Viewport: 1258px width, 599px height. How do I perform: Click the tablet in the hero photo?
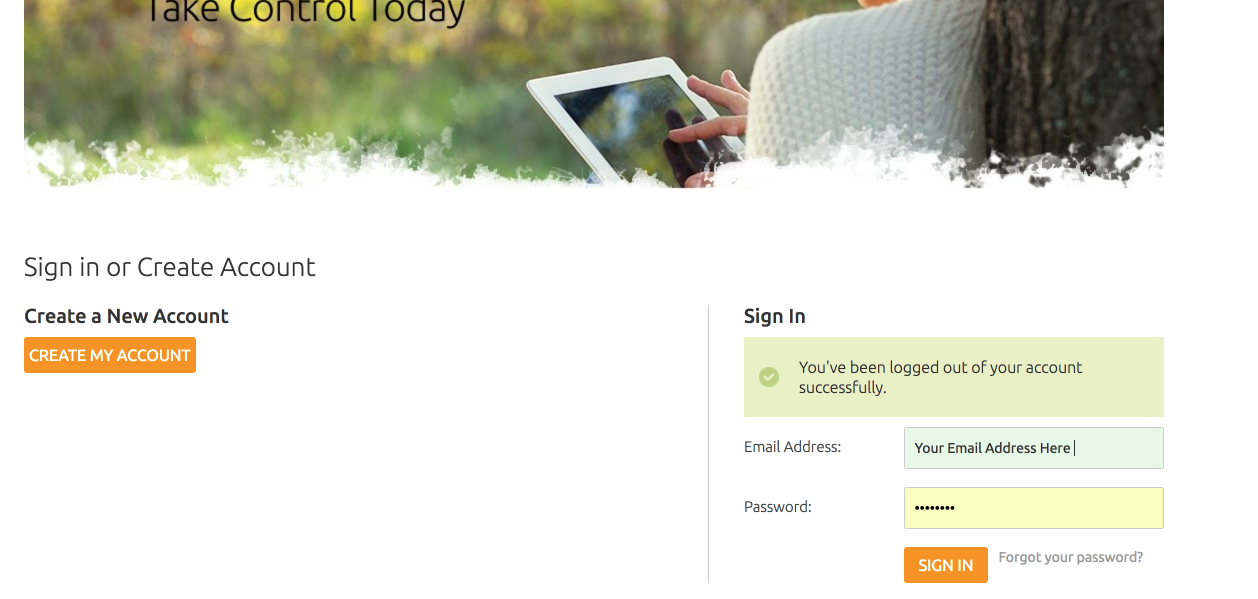click(x=635, y=120)
